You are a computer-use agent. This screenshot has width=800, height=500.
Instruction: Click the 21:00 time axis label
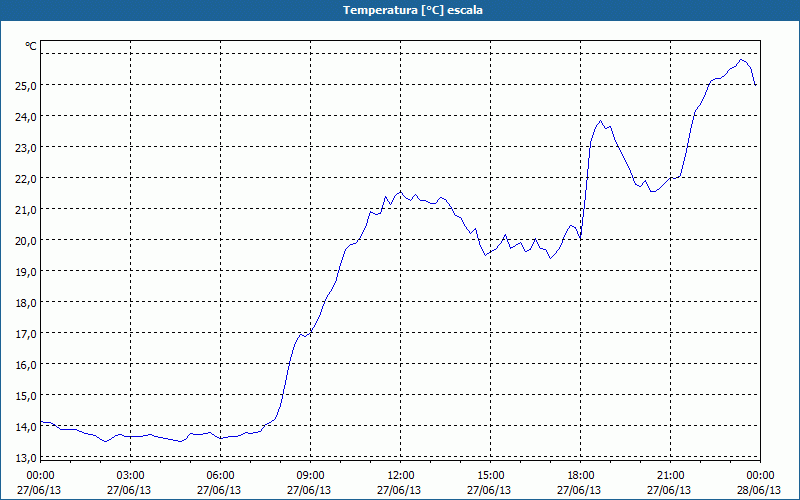(x=670, y=476)
